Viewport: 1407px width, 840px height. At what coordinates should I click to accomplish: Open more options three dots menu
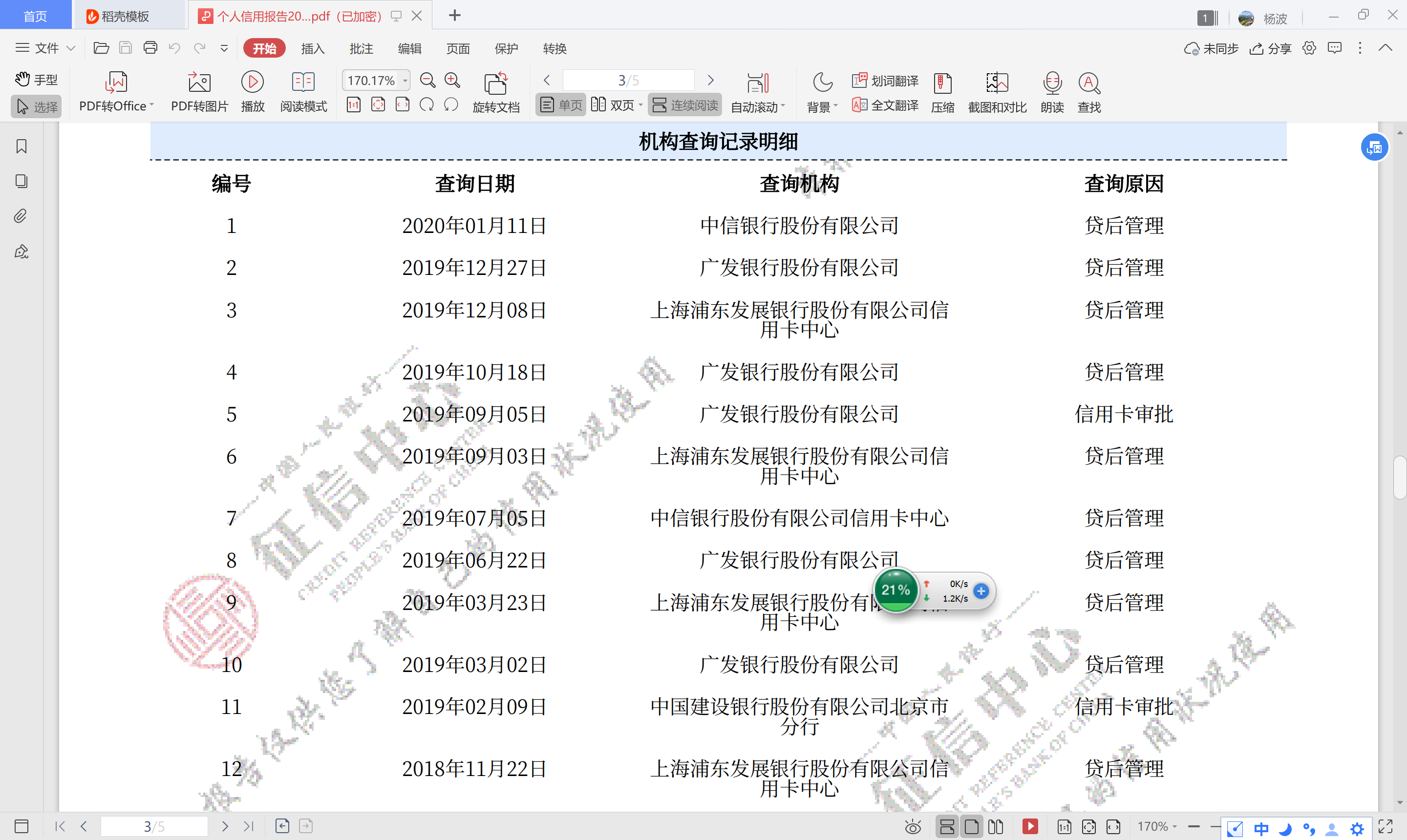tap(1360, 48)
